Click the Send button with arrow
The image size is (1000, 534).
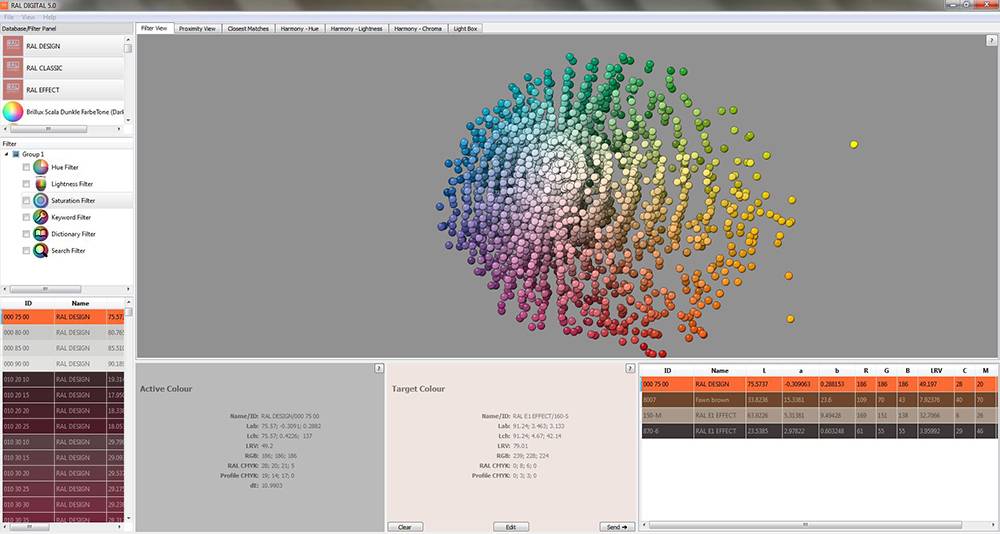614,526
